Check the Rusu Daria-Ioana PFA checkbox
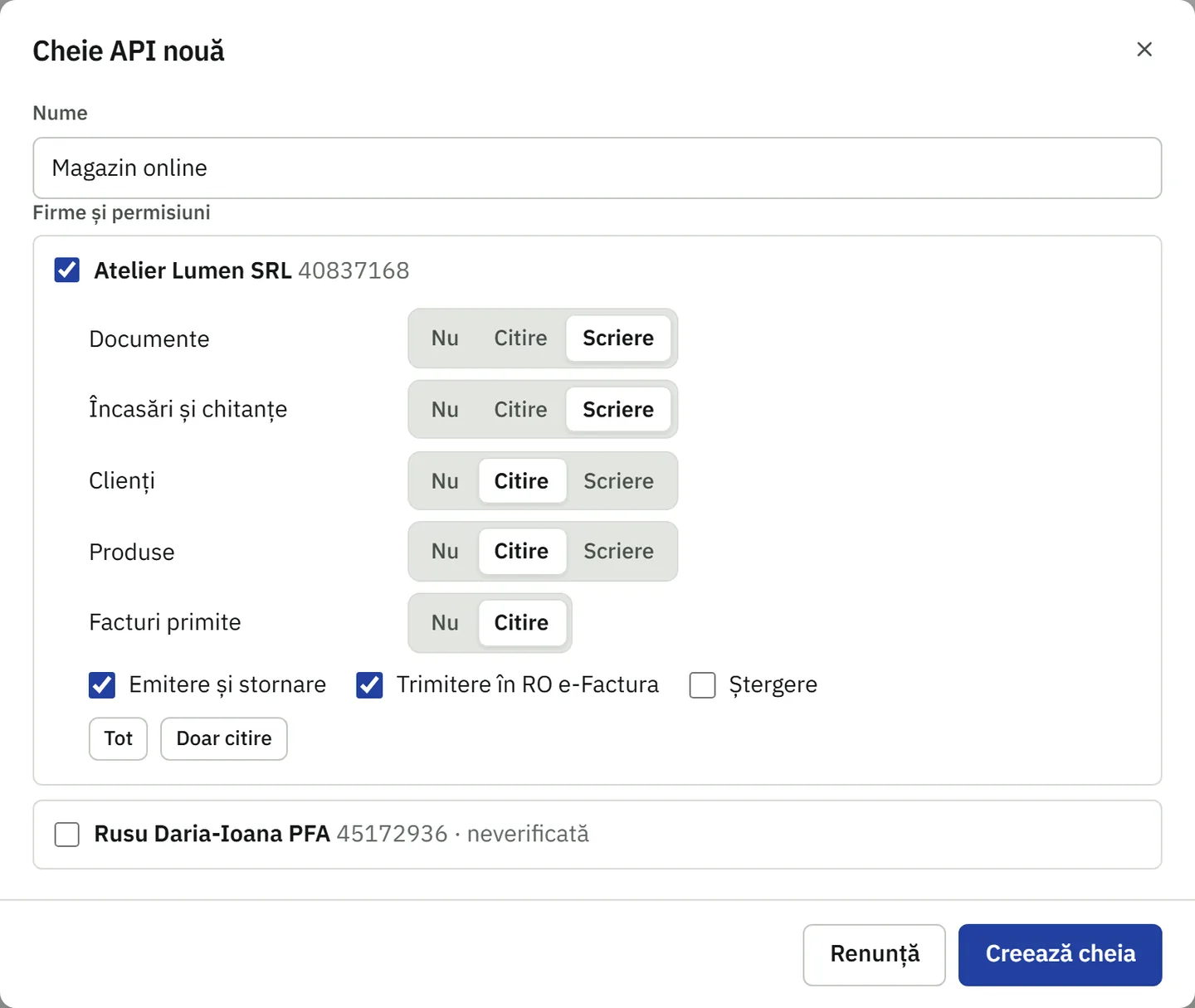 pos(67,835)
